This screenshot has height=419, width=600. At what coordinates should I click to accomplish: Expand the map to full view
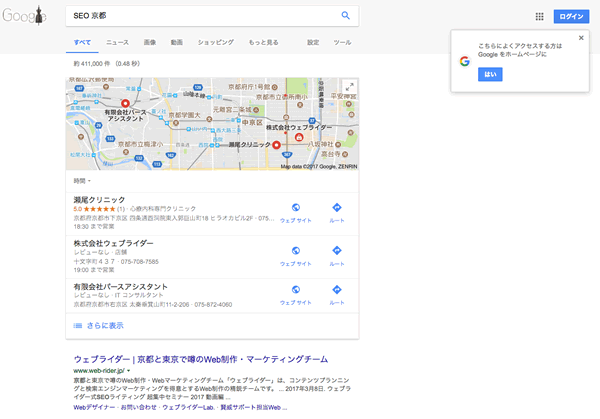click(349, 86)
